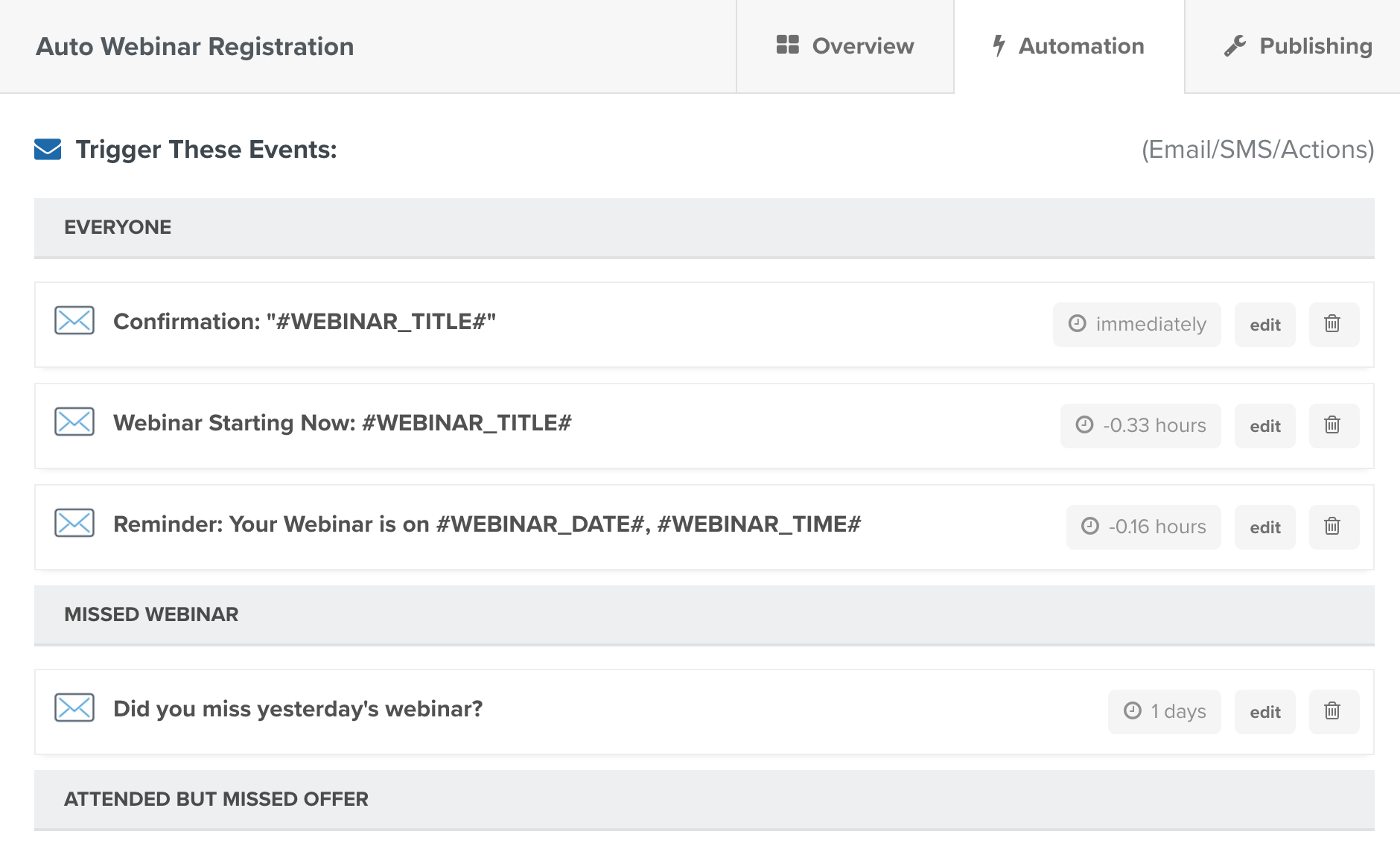Open the Overview tab
The width and height of the screenshot is (1400, 843).
coord(844,46)
